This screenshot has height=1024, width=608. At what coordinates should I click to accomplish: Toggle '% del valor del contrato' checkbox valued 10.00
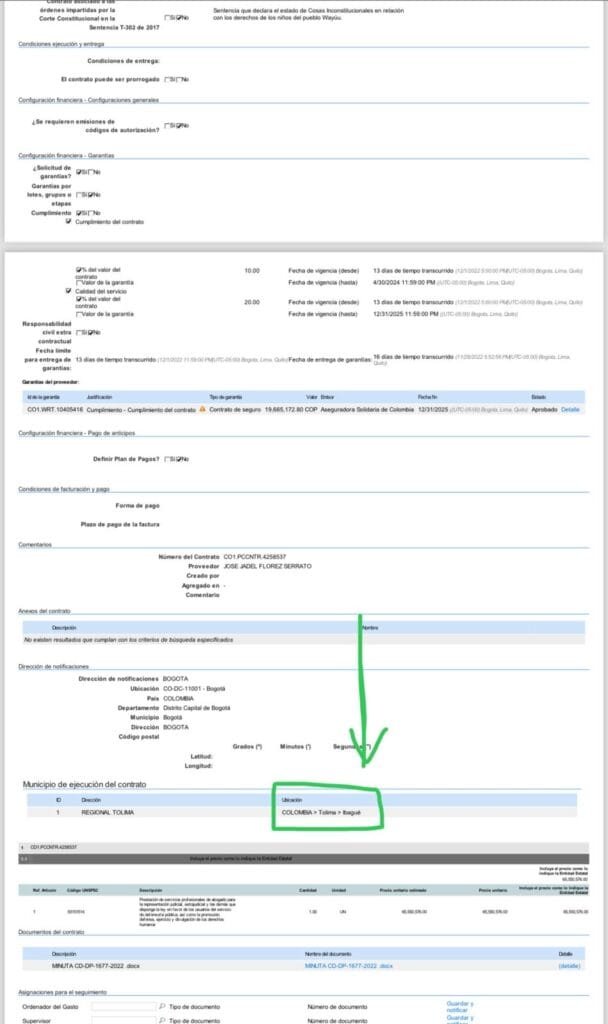[79, 269]
